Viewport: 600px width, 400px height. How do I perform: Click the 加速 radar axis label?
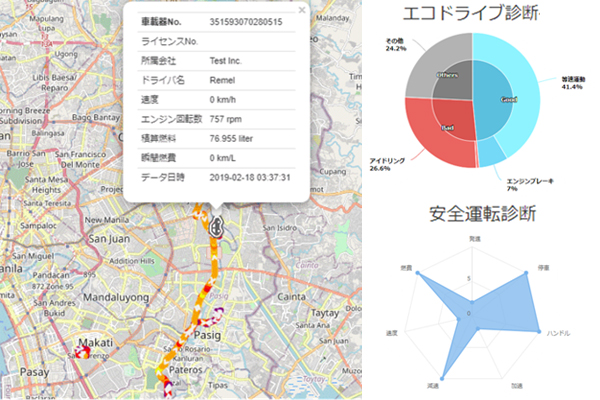tap(517, 386)
